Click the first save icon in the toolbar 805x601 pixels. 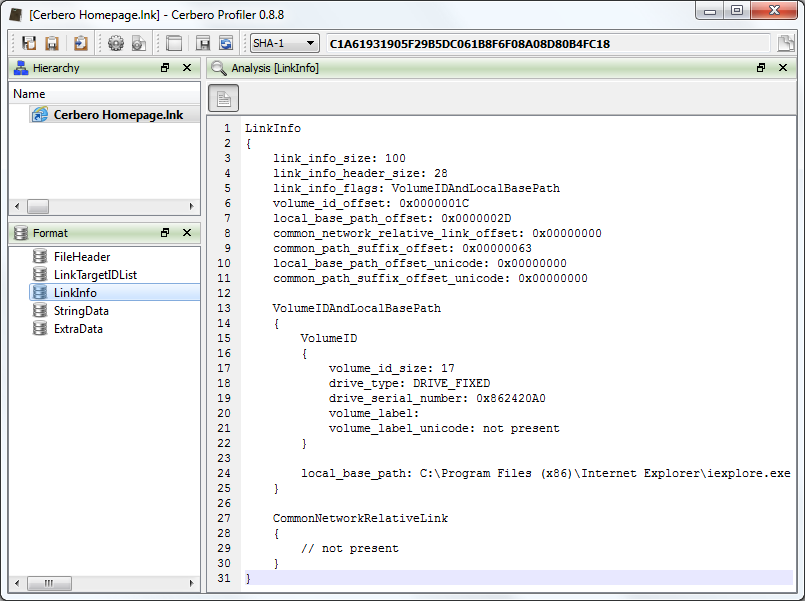coord(28,44)
